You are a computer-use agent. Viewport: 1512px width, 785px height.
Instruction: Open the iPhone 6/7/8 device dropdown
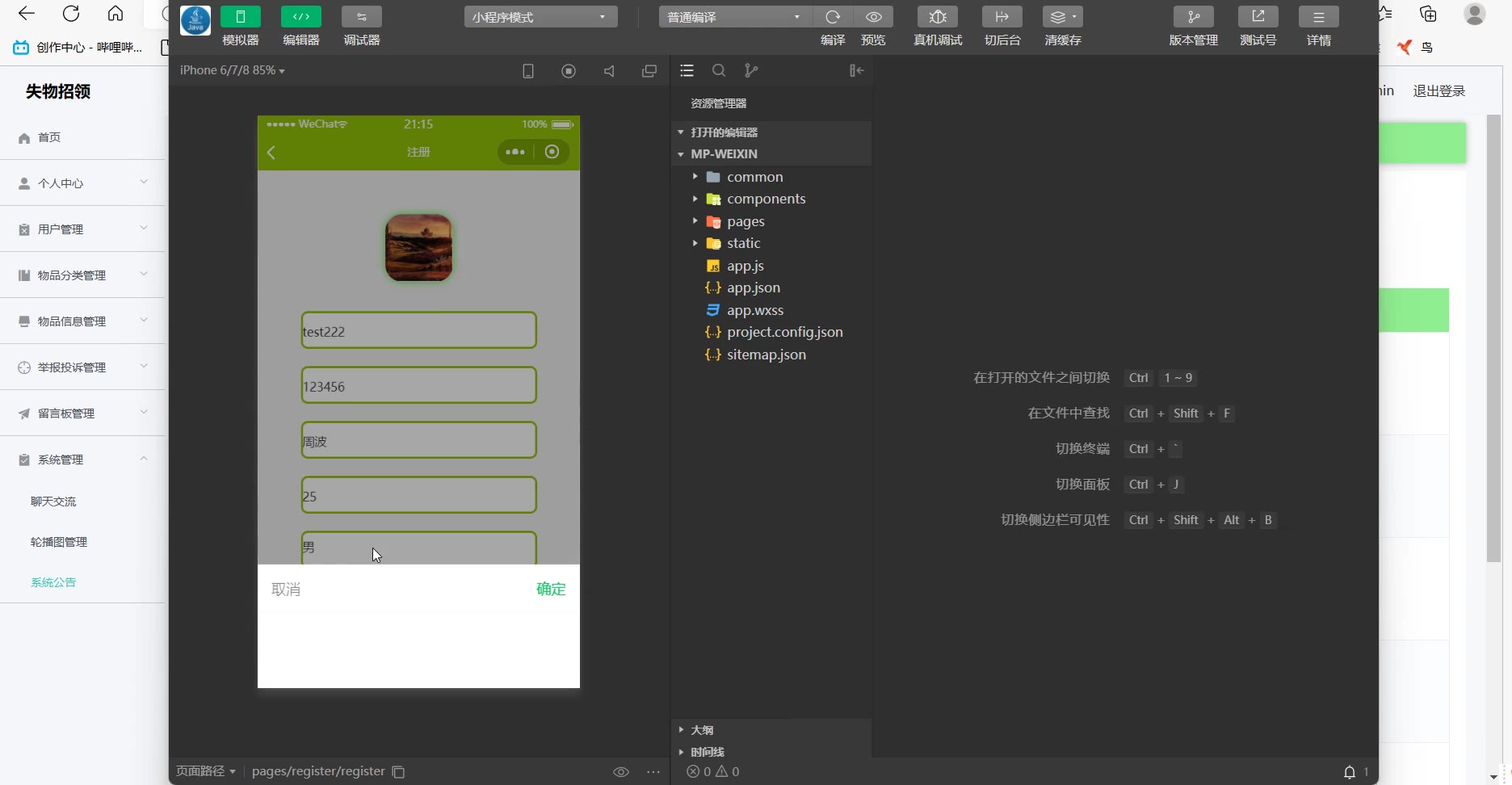point(233,71)
